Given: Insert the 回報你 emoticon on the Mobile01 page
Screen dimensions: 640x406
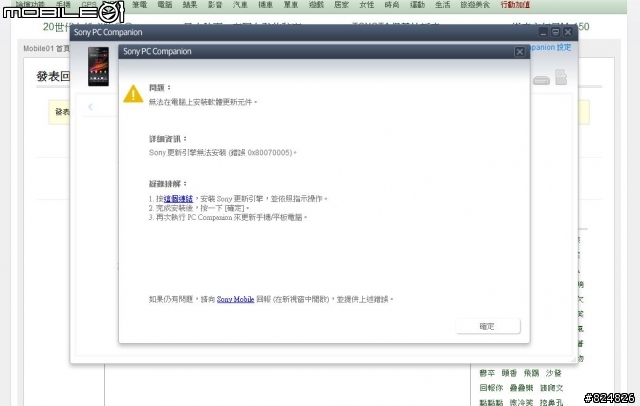Looking at the screenshot, I should coord(491,388).
